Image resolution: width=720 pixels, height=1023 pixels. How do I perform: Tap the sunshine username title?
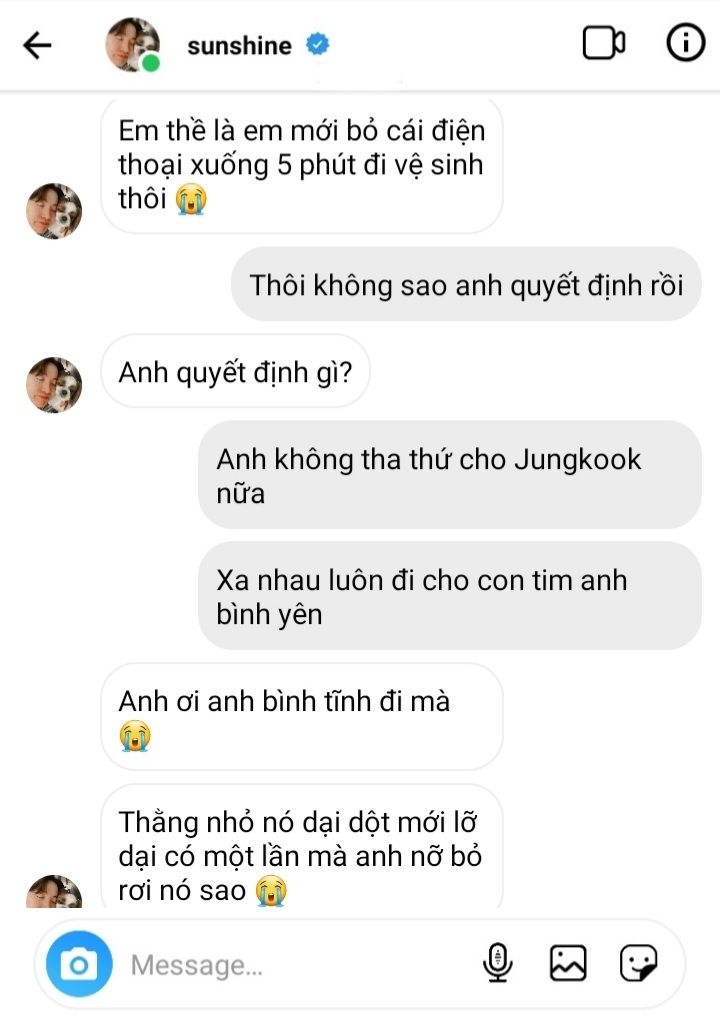pos(239,45)
